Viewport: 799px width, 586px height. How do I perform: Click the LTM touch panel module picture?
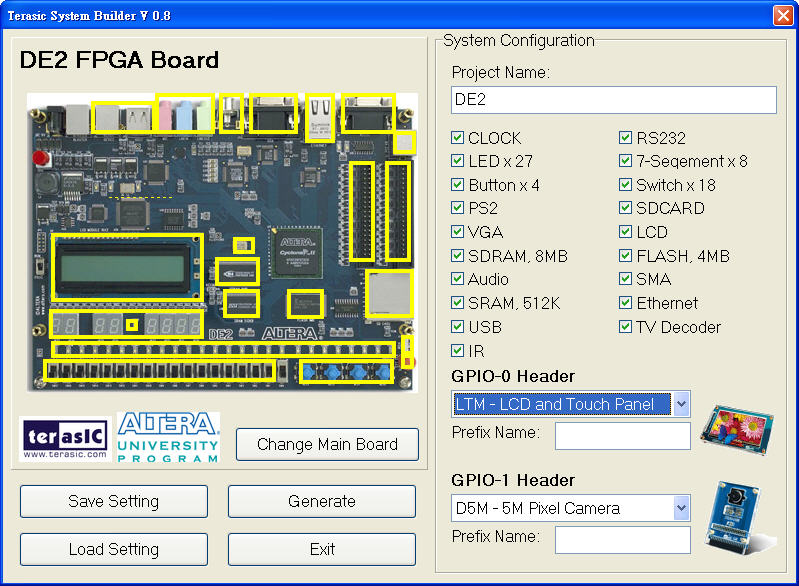coord(737,429)
